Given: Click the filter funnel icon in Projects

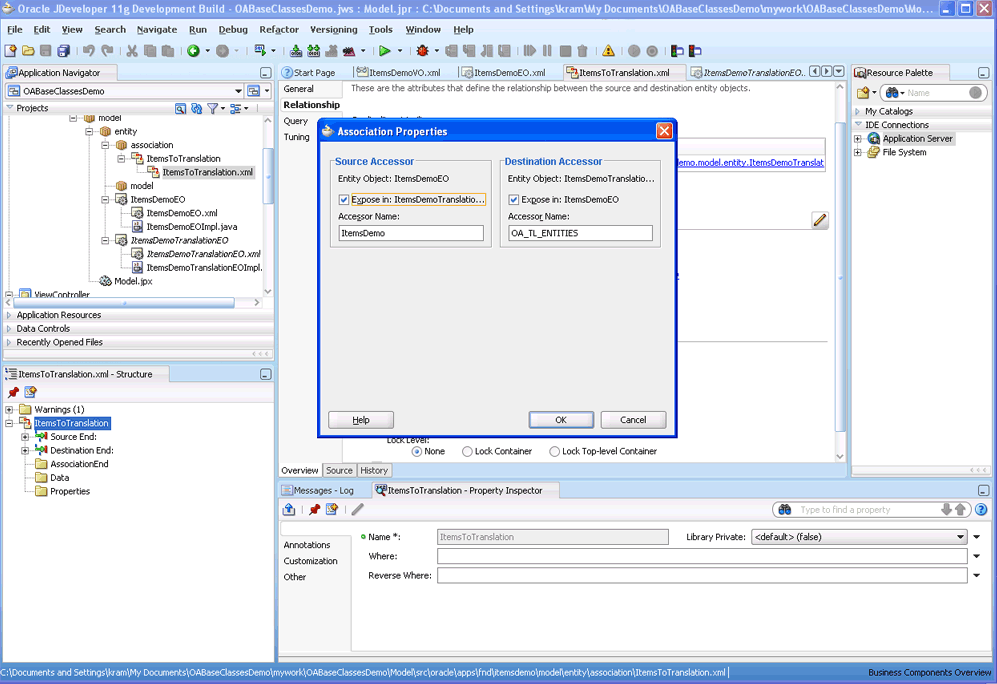Looking at the screenshot, I should [x=213, y=109].
